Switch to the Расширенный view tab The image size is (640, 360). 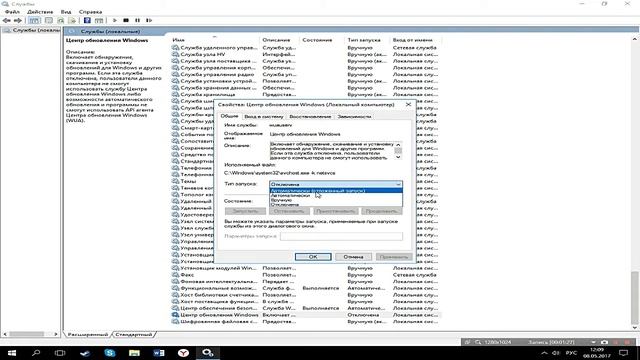click(x=88, y=334)
